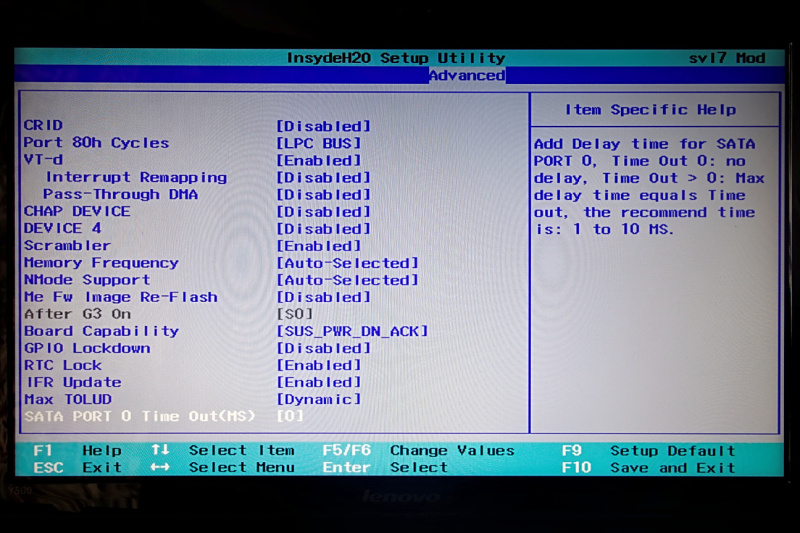This screenshot has height=533, width=800.
Task: Click left/right arrows Select Menu hint
Action: tap(222, 467)
